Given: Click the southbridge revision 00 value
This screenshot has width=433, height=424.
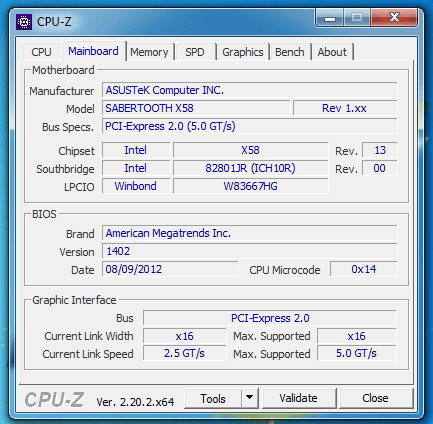Looking at the screenshot, I should click(380, 168).
